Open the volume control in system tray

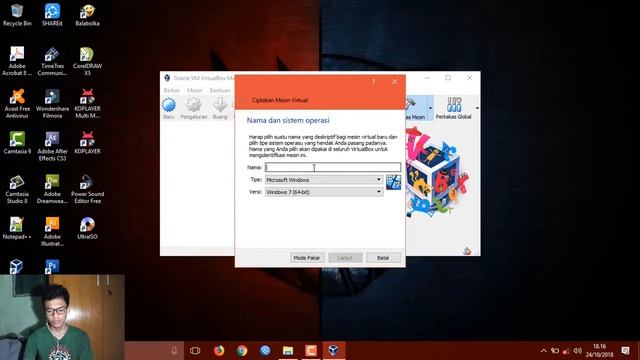pos(578,351)
